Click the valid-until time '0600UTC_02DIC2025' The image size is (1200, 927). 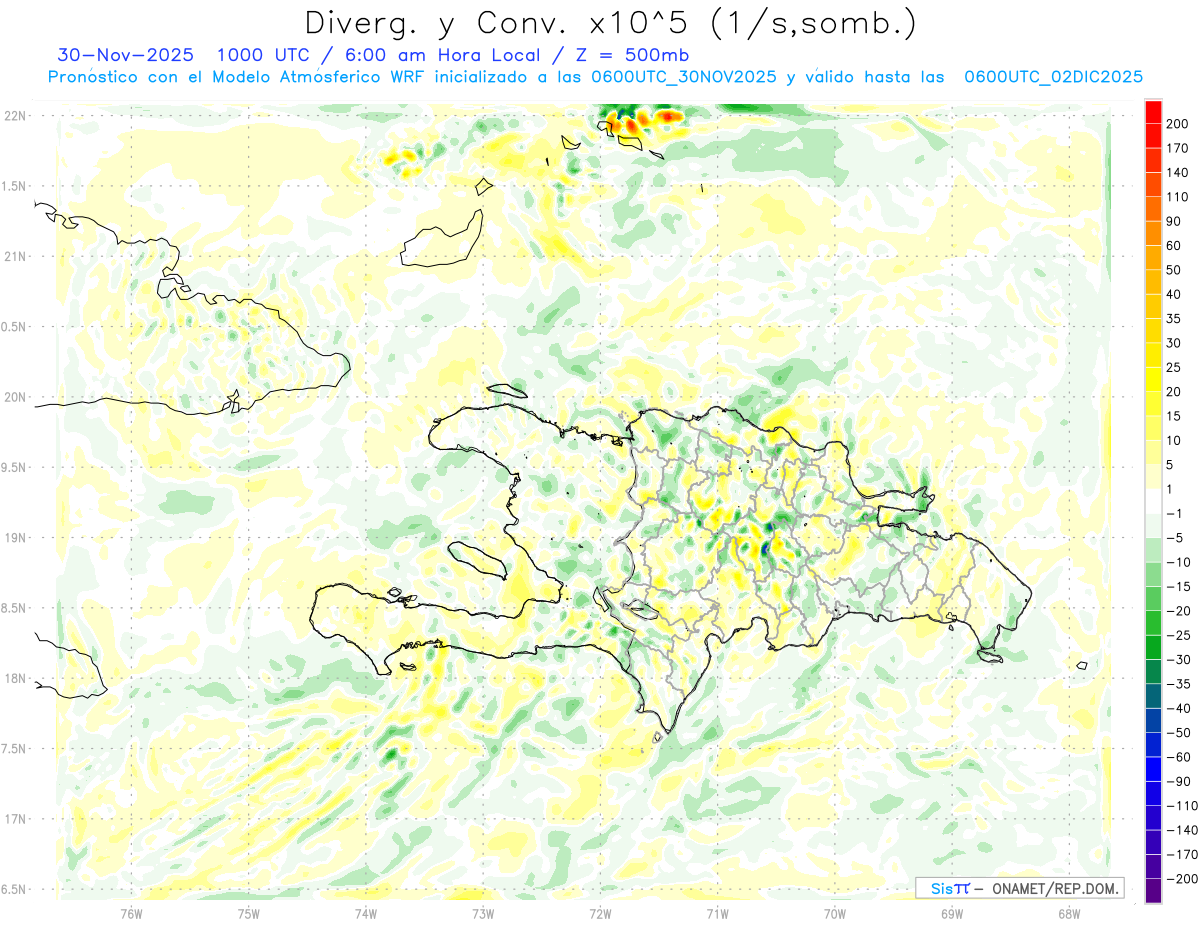1053,77
